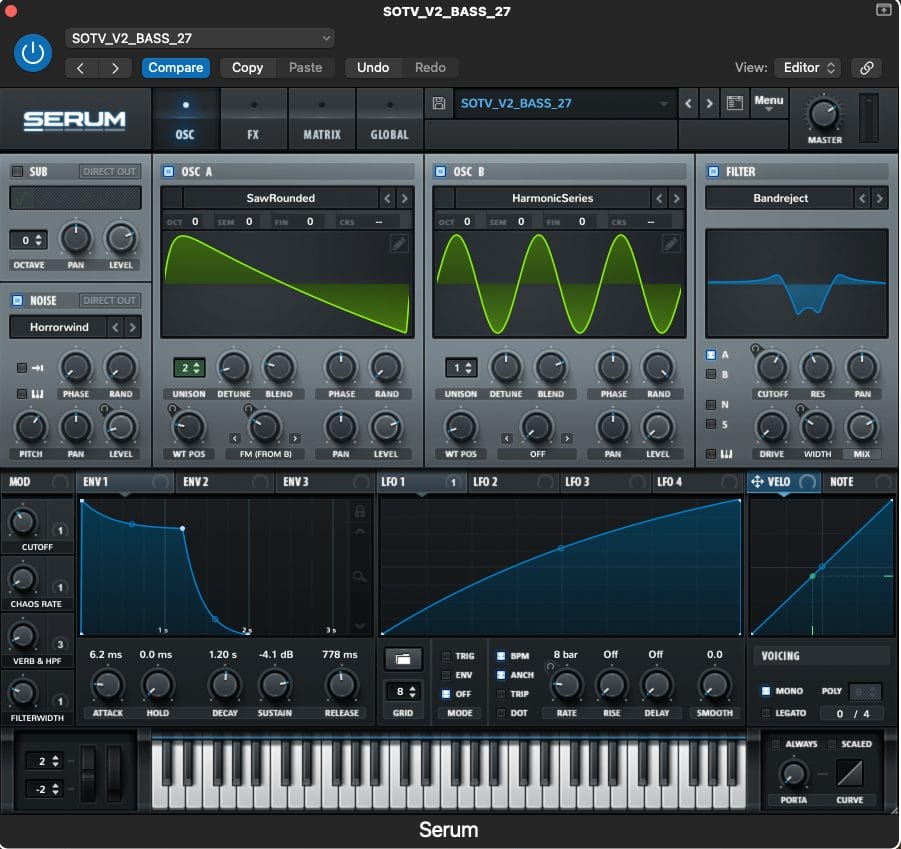
Task: Click the link sidechain icon
Action: click(867, 68)
